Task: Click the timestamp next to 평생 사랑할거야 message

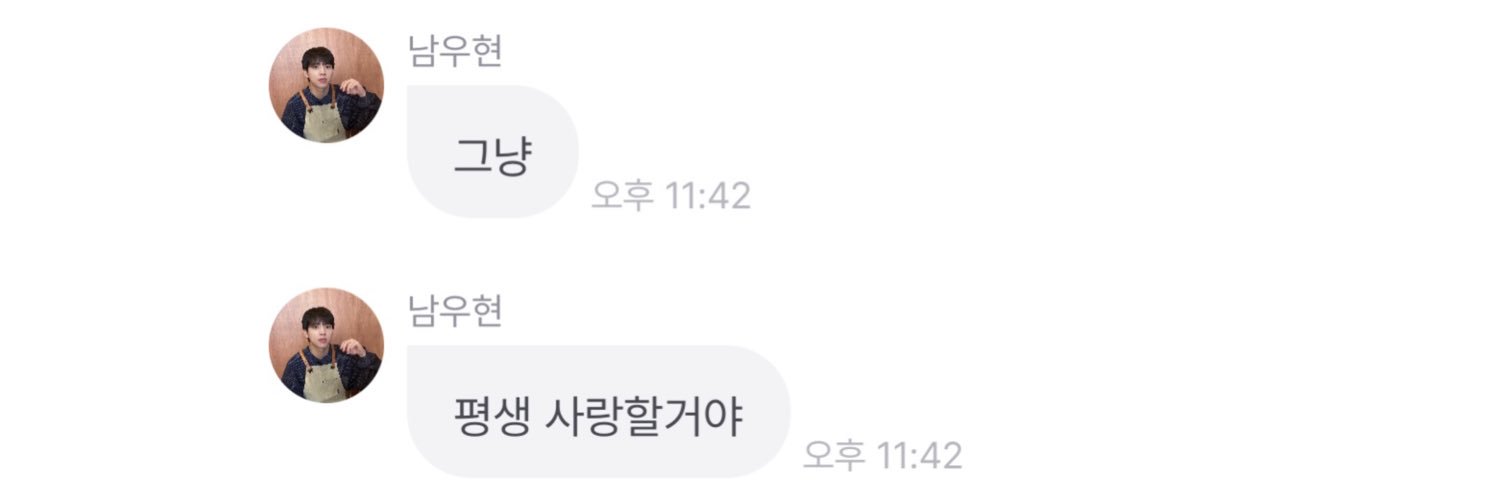Action: [882, 455]
